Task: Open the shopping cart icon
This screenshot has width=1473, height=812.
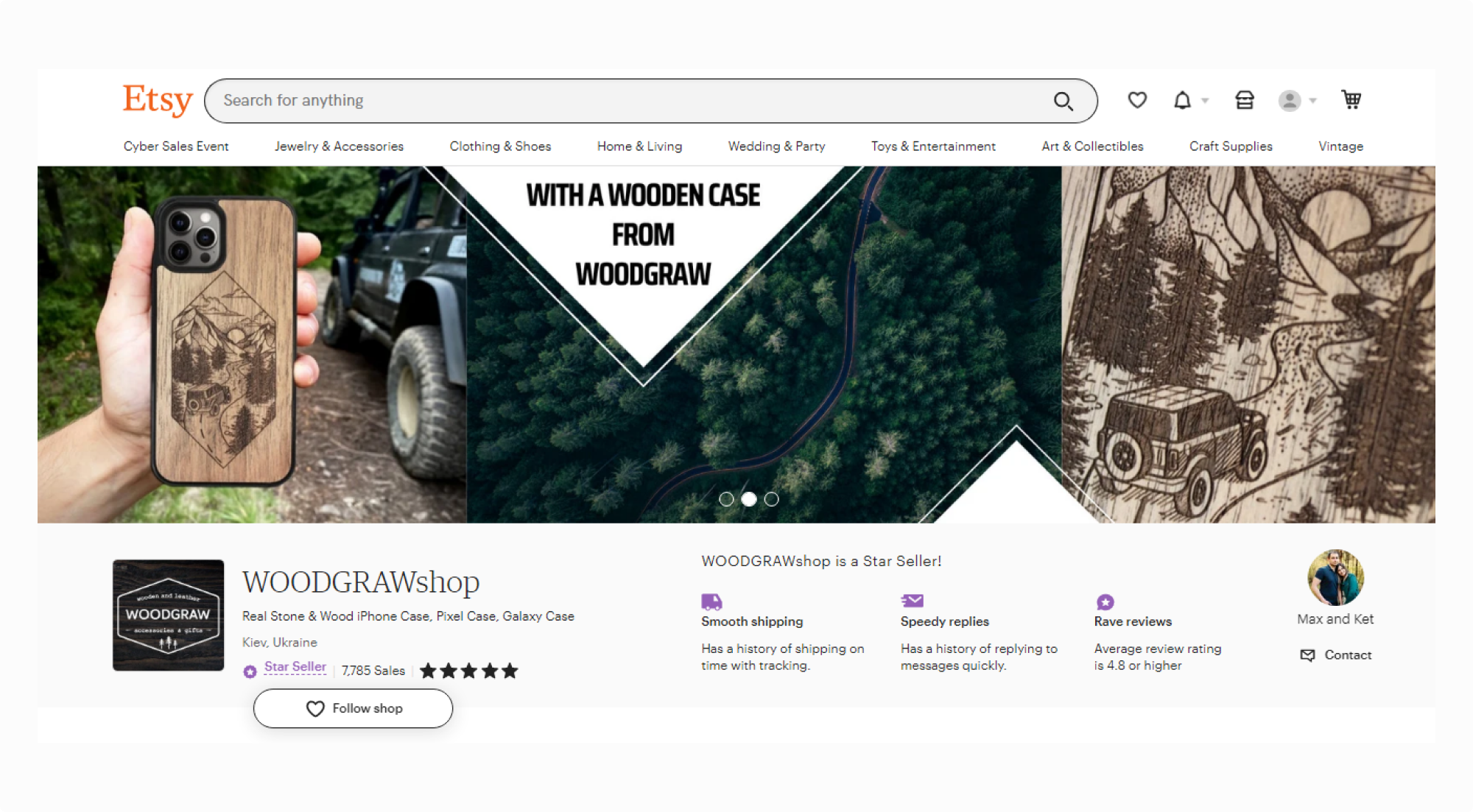Action: 1351,99
